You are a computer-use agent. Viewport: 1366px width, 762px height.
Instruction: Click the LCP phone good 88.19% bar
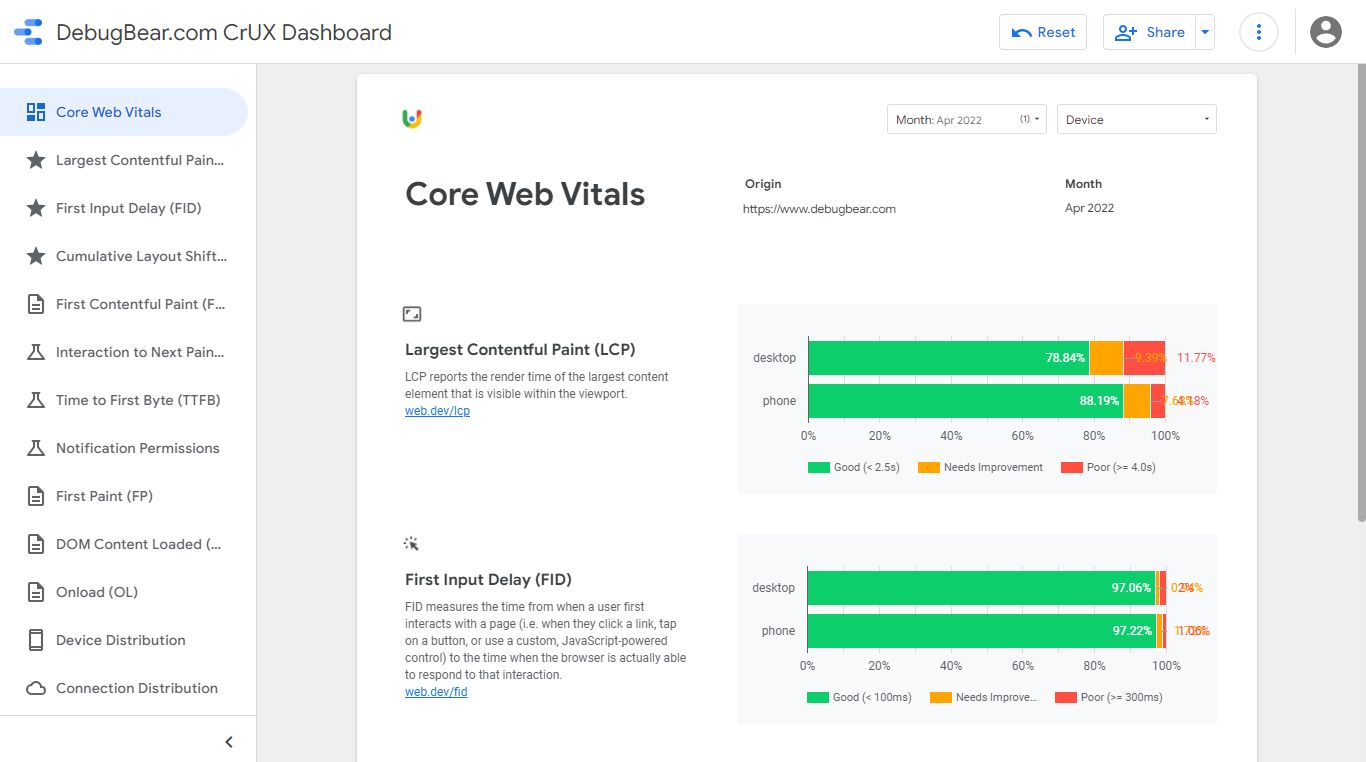click(x=965, y=401)
